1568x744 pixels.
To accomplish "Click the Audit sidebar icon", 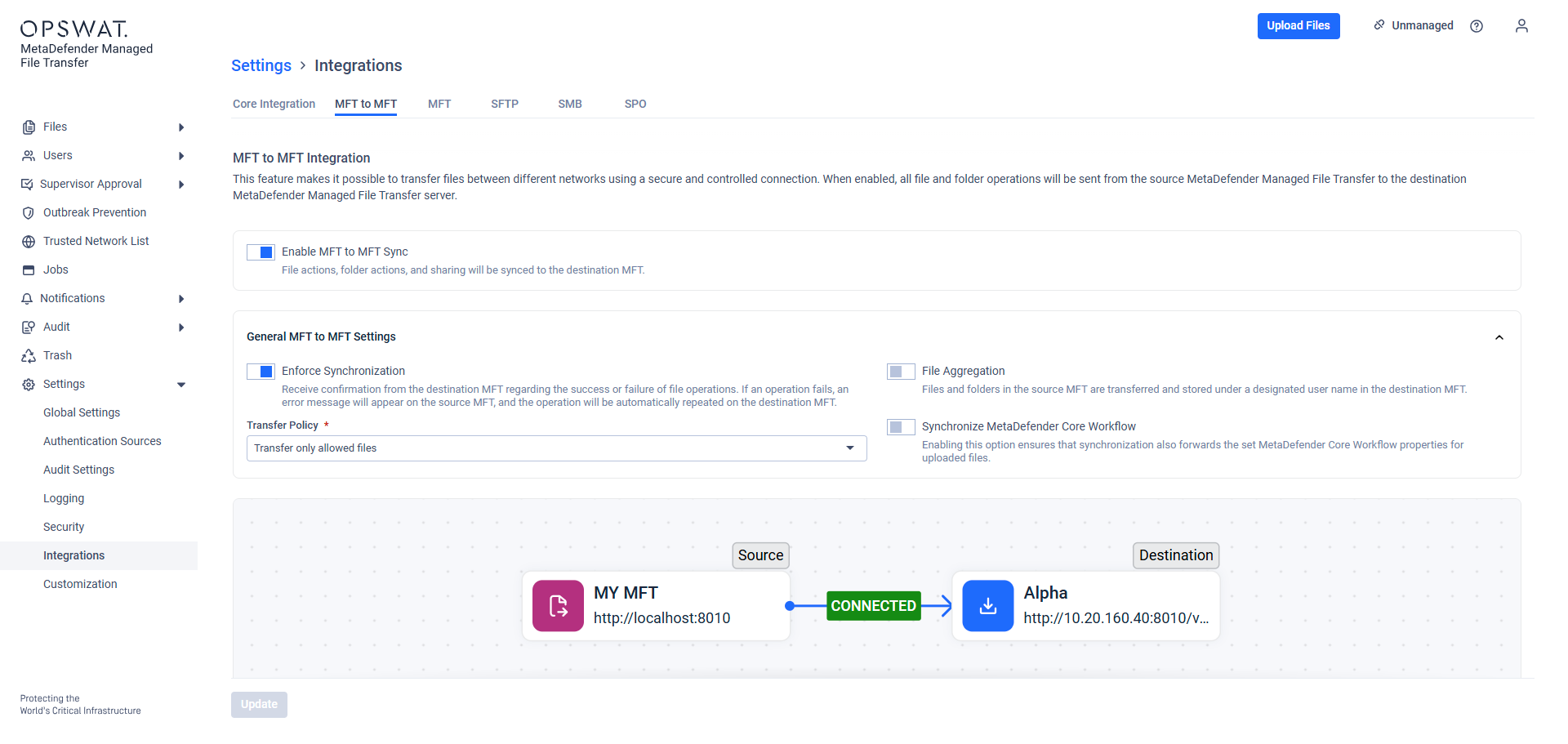I will point(29,327).
